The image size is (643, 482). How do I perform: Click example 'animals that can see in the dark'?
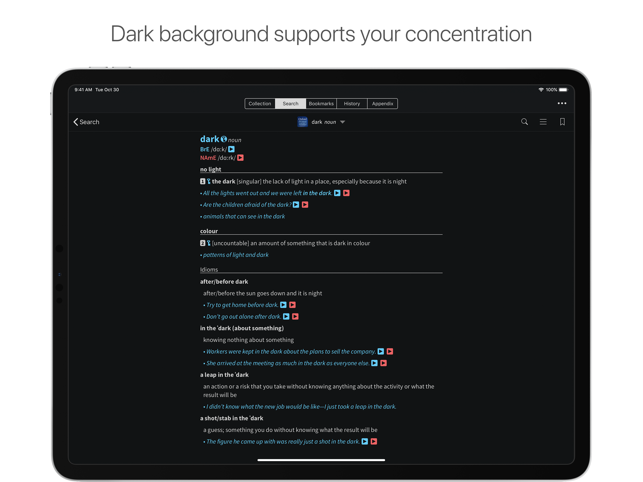(244, 217)
